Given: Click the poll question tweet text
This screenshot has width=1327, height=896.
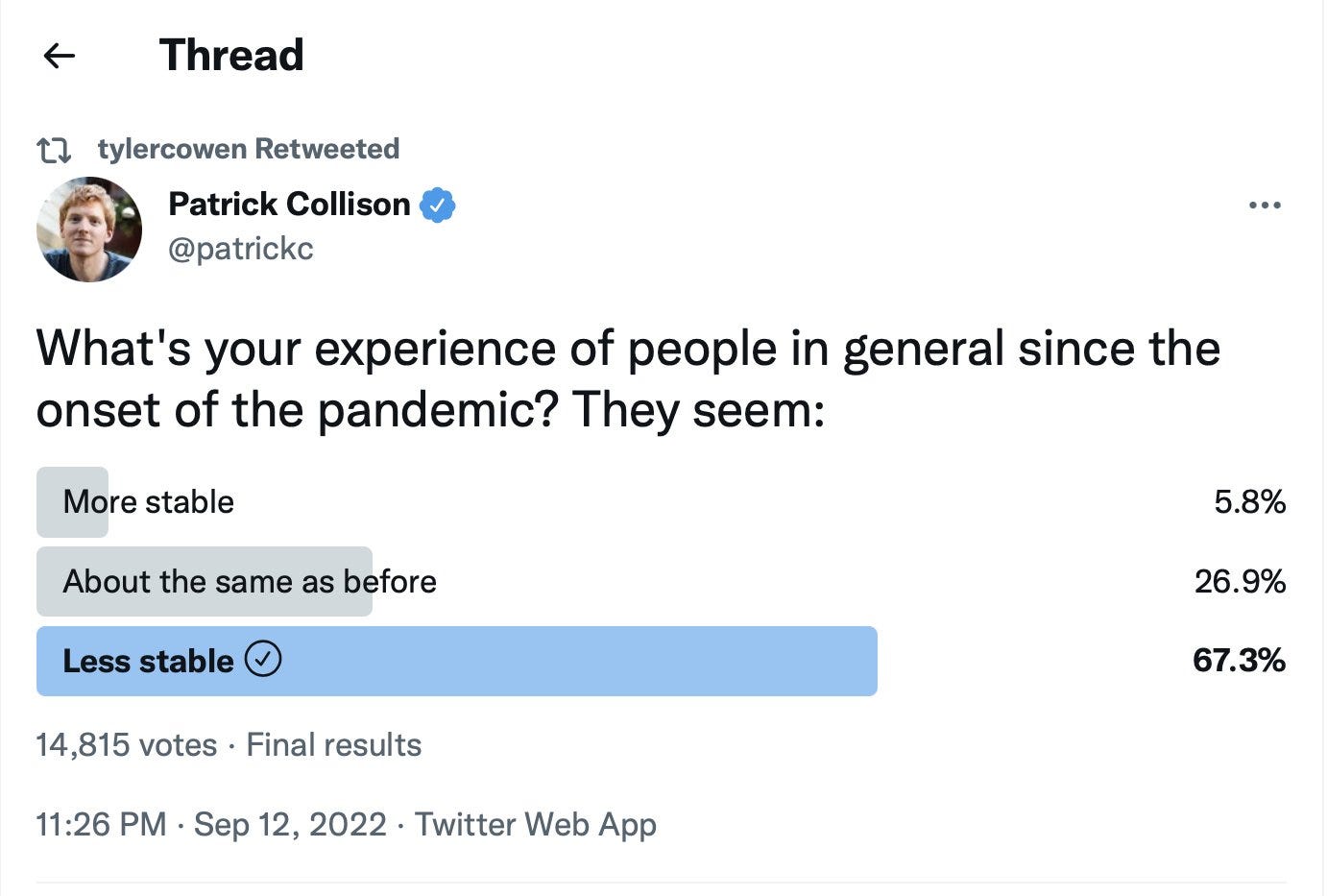Looking at the screenshot, I should click(x=628, y=379).
